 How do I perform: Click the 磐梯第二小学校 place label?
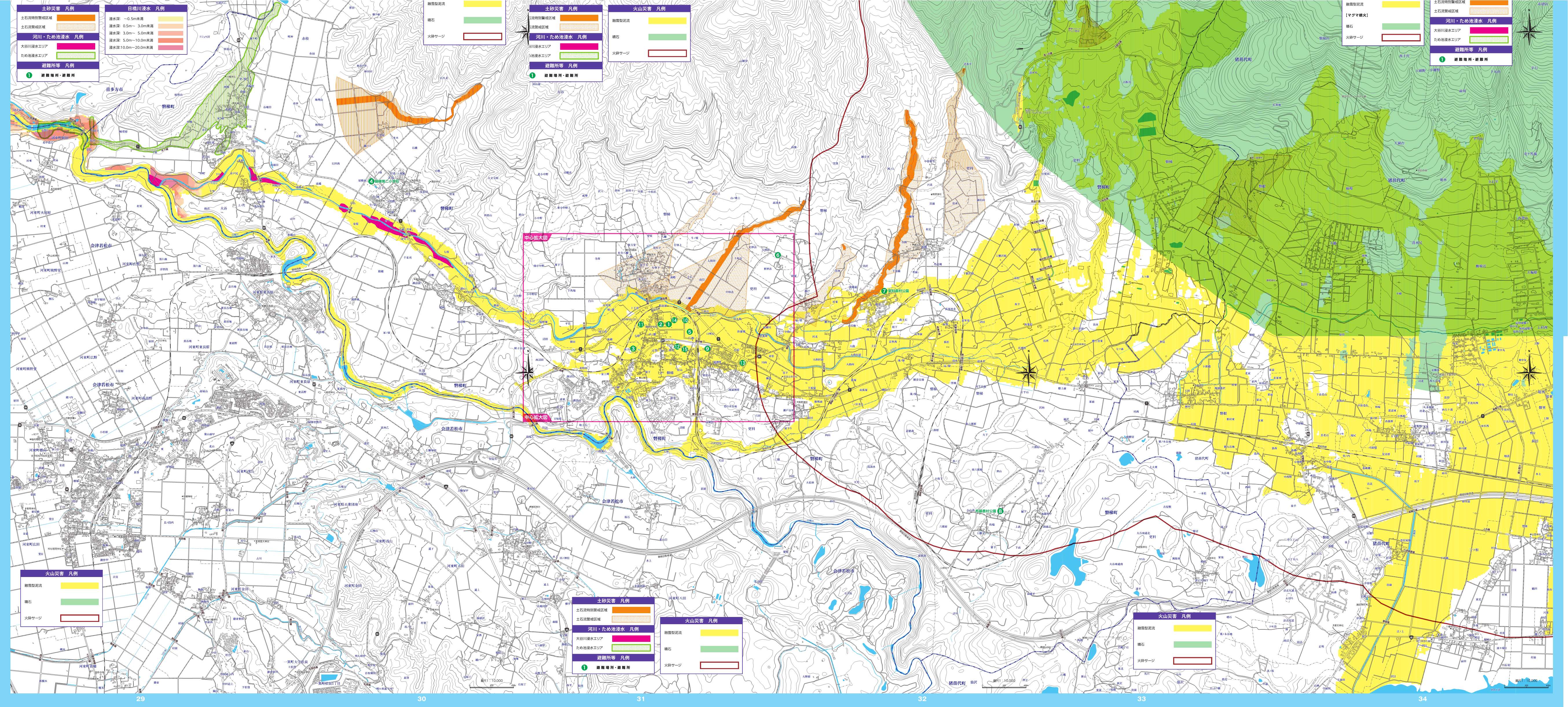click(x=387, y=182)
